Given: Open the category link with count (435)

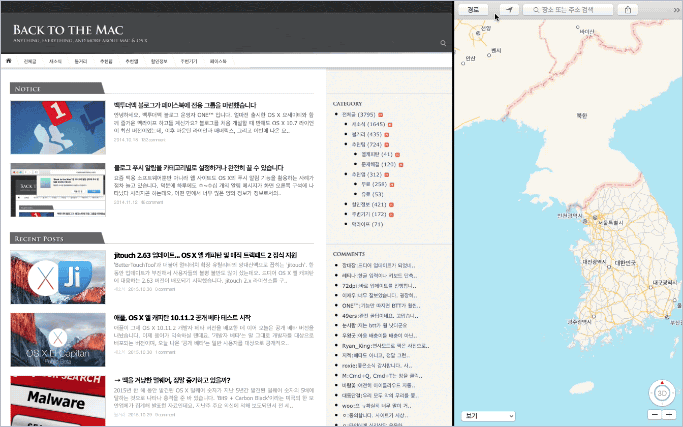Looking at the screenshot, I should 367,135.
